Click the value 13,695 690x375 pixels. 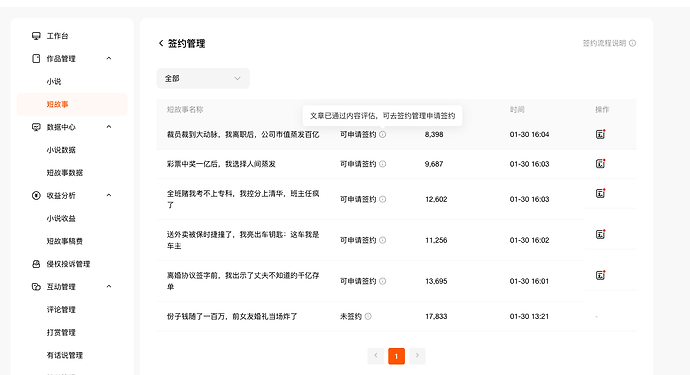click(x=436, y=281)
